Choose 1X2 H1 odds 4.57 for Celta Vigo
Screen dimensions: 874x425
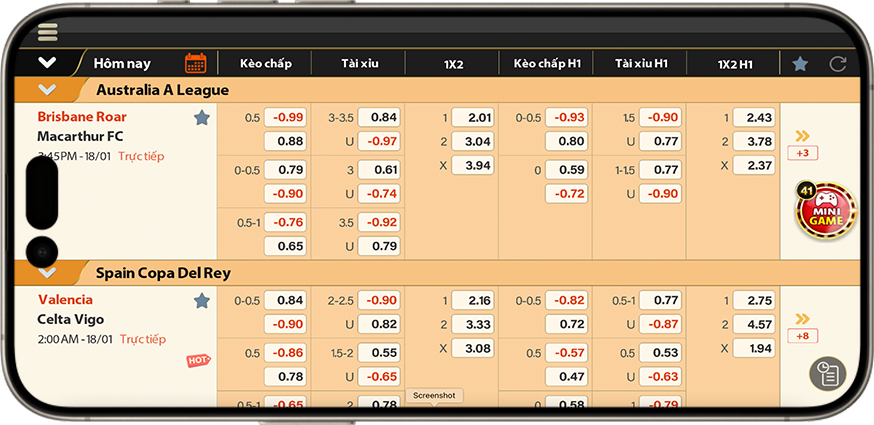point(754,324)
